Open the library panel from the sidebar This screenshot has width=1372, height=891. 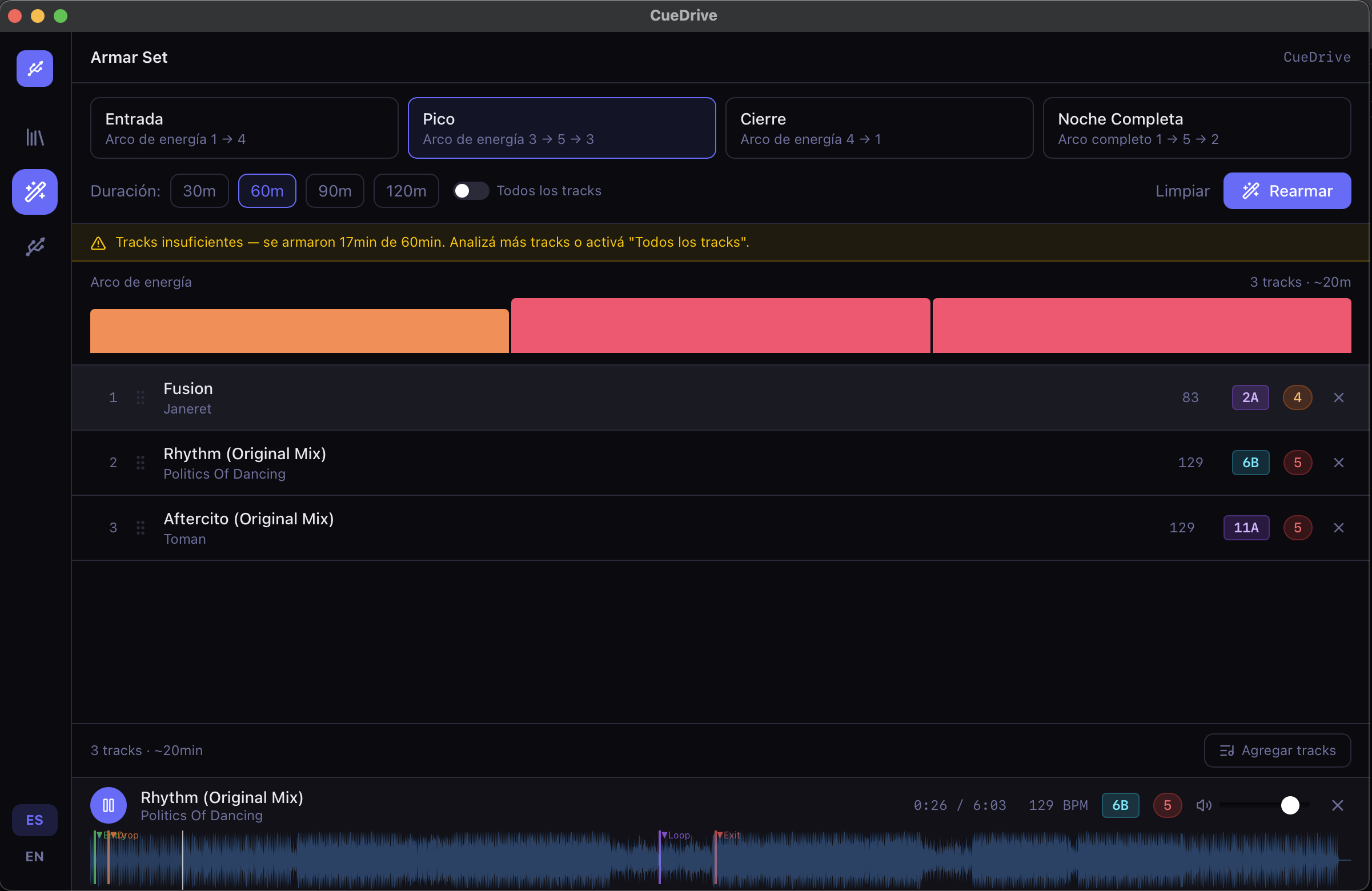(34, 137)
